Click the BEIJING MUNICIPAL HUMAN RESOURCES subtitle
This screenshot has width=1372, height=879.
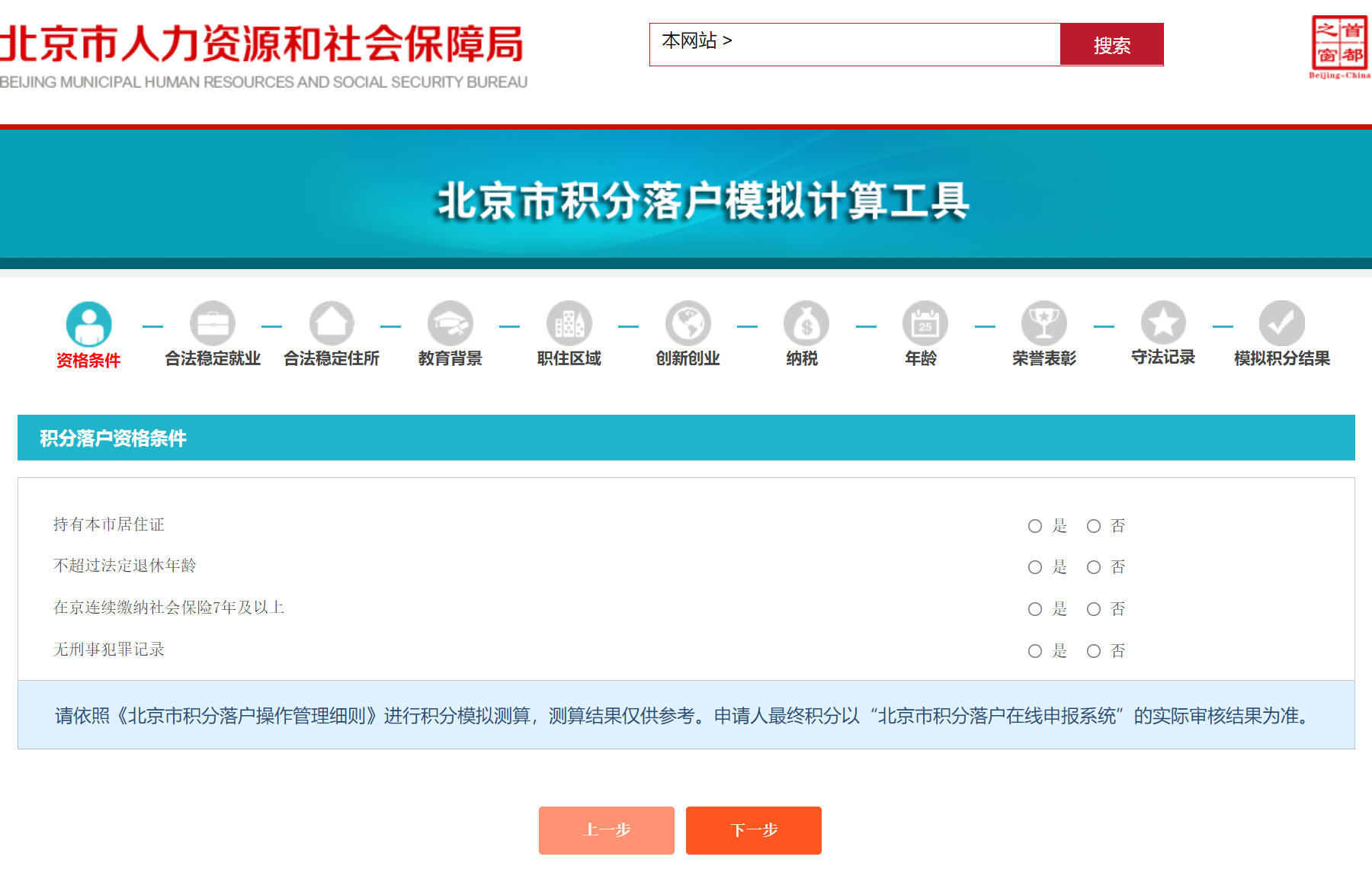click(264, 82)
